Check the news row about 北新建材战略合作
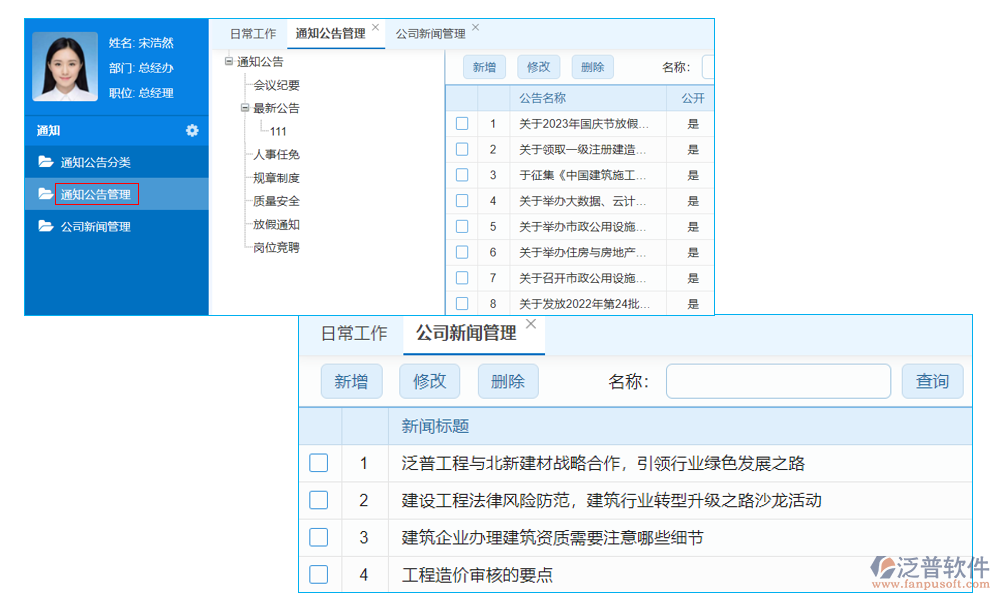The width and height of the screenshot is (1000, 600). point(318,463)
